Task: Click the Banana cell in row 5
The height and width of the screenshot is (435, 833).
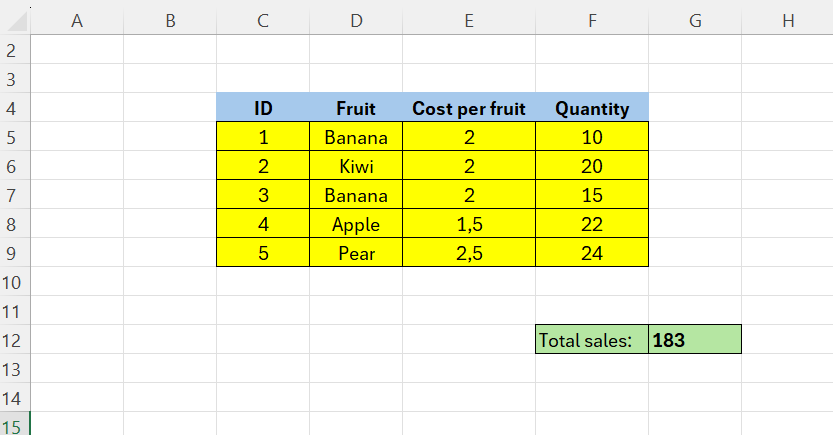Action: click(x=356, y=137)
